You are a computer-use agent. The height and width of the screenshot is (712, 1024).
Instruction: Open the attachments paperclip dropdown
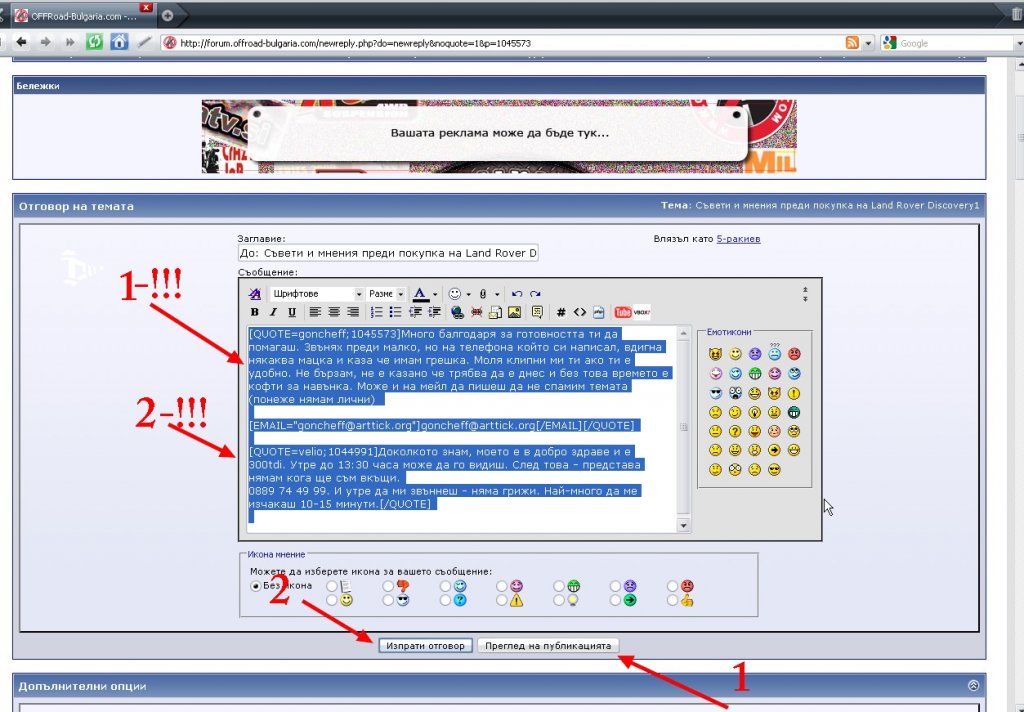497,294
